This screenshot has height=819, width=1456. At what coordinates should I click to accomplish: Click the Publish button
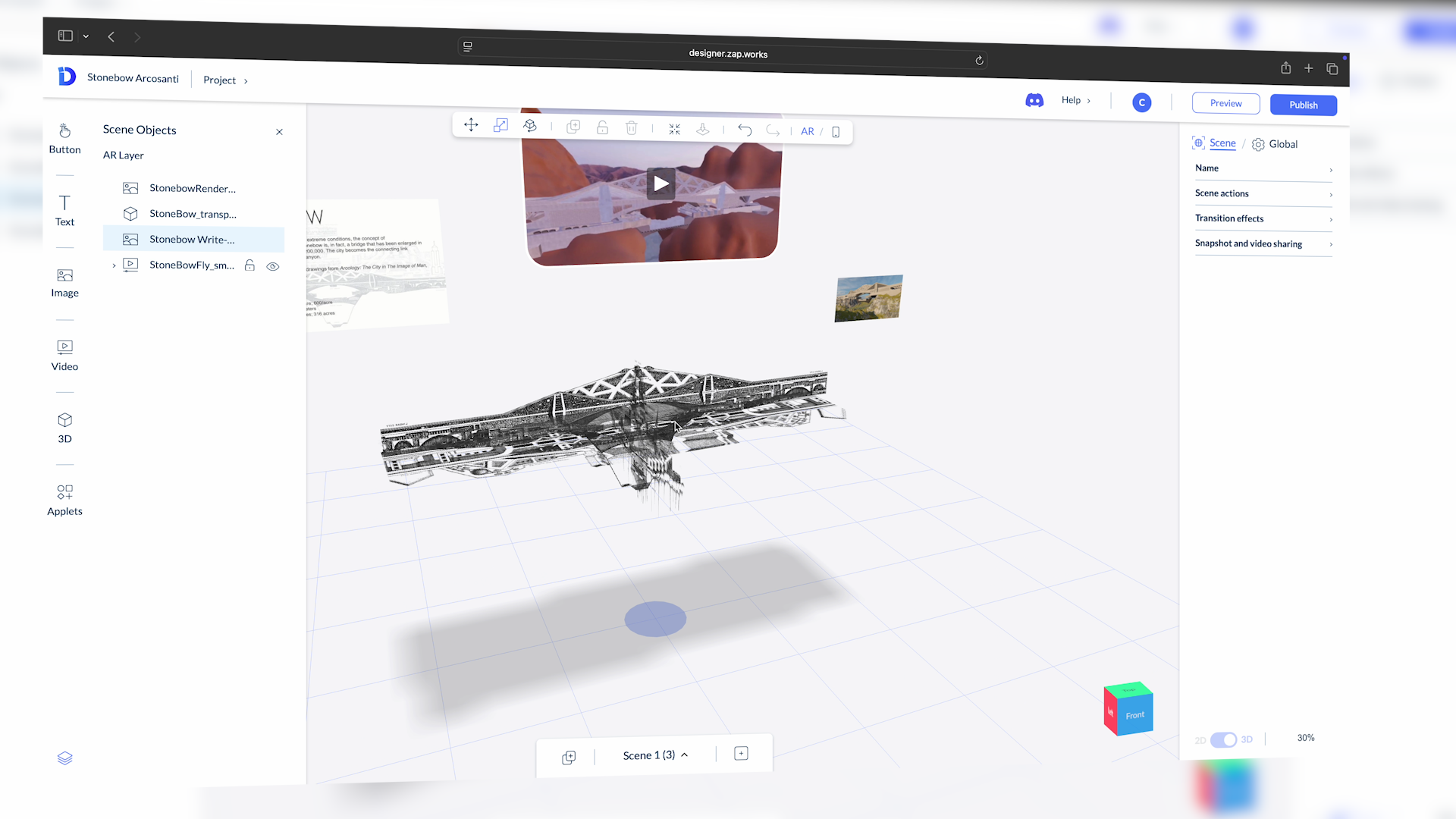click(x=1303, y=105)
